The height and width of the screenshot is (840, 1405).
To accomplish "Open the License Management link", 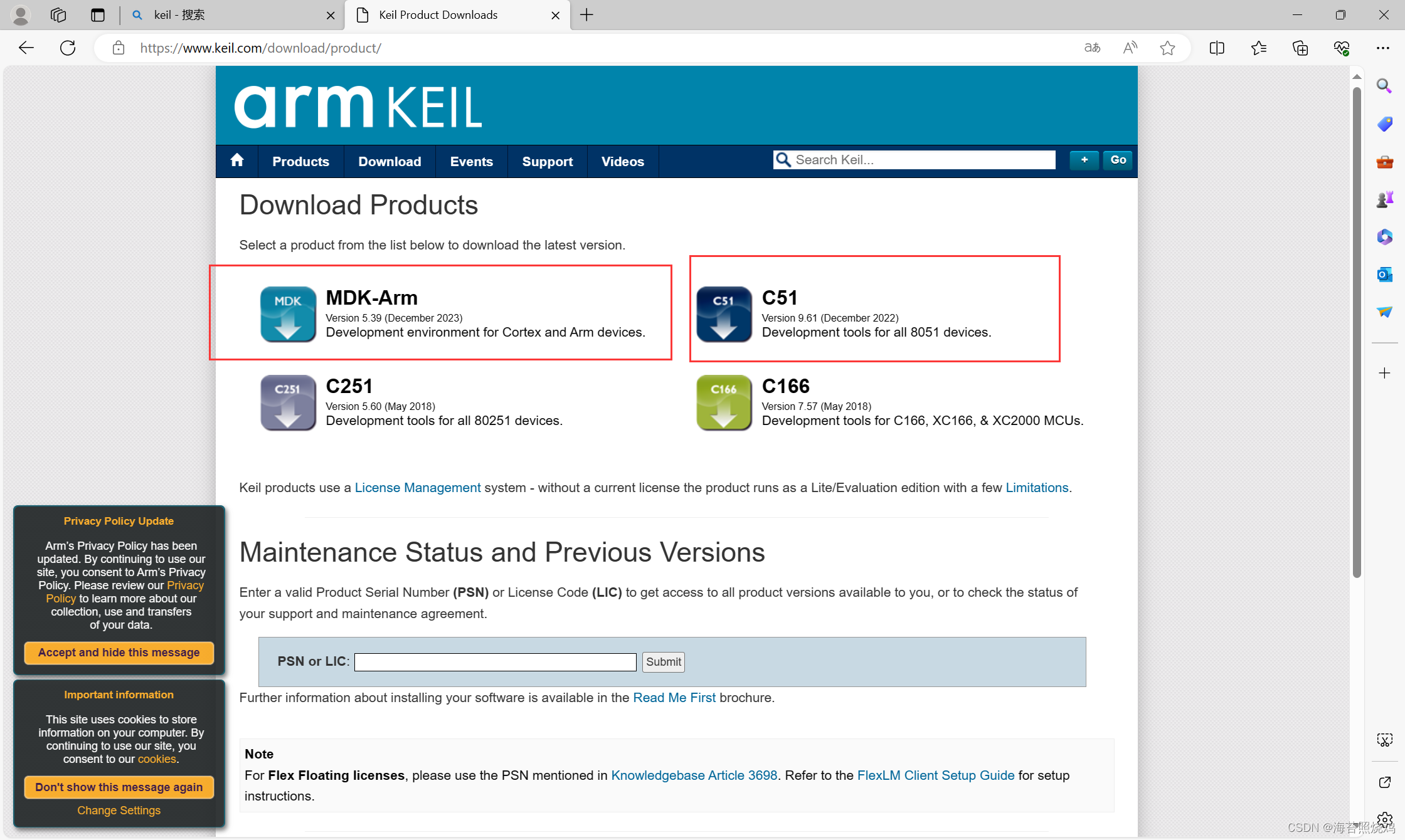I will click(418, 487).
